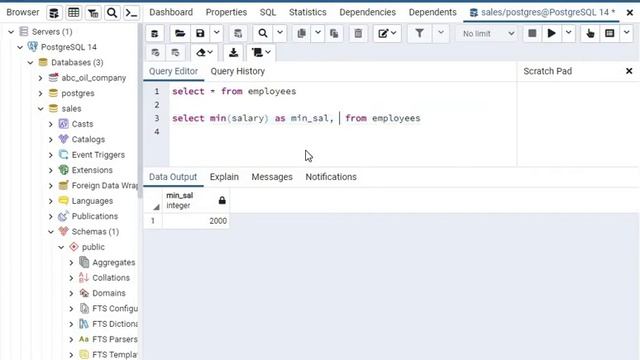640x360 pixels.
Task: Open the execute options dropdown arrow
Action: [568, 33]
